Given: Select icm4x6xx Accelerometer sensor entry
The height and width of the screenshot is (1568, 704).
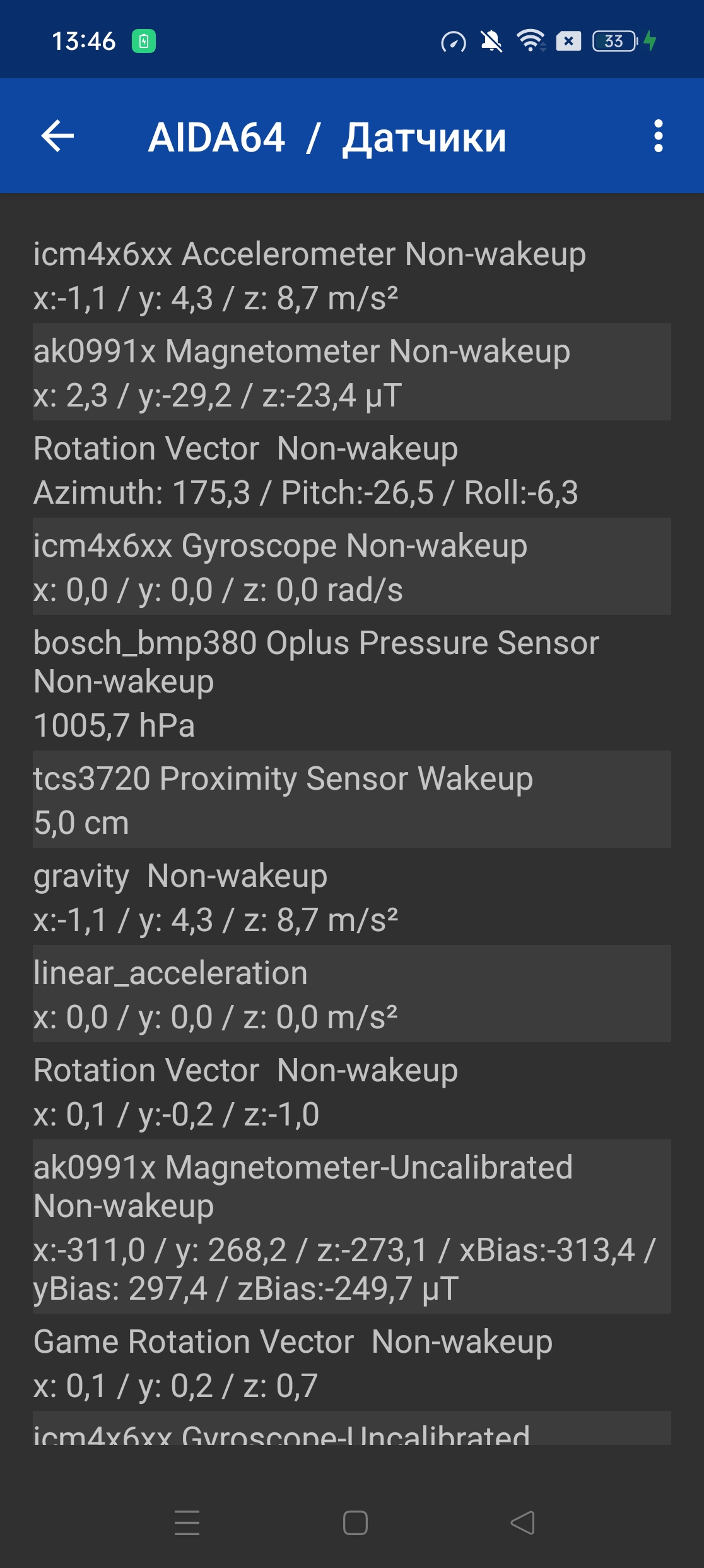Looking at the screenshot, I should (x=351, y=276).
